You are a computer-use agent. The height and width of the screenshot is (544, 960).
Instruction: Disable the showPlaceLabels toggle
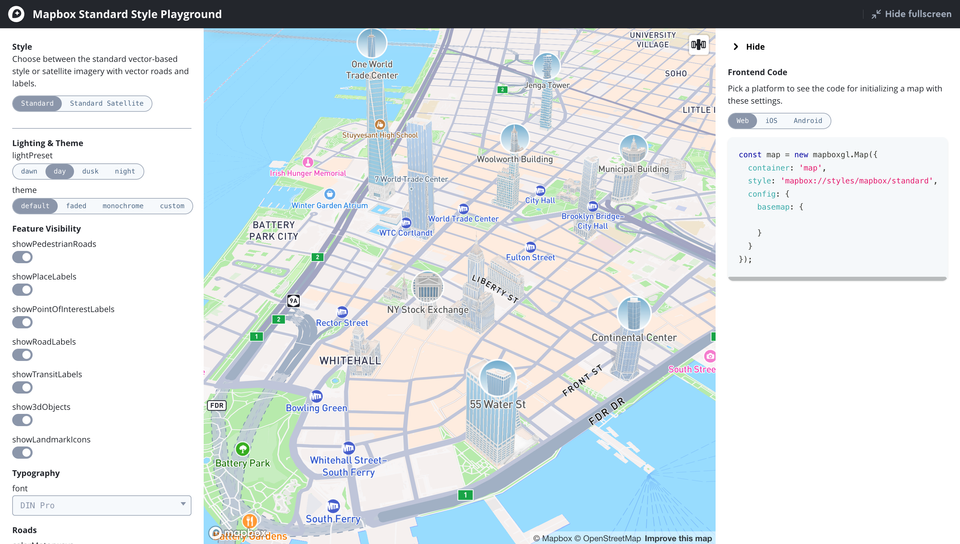pos(23,290)
